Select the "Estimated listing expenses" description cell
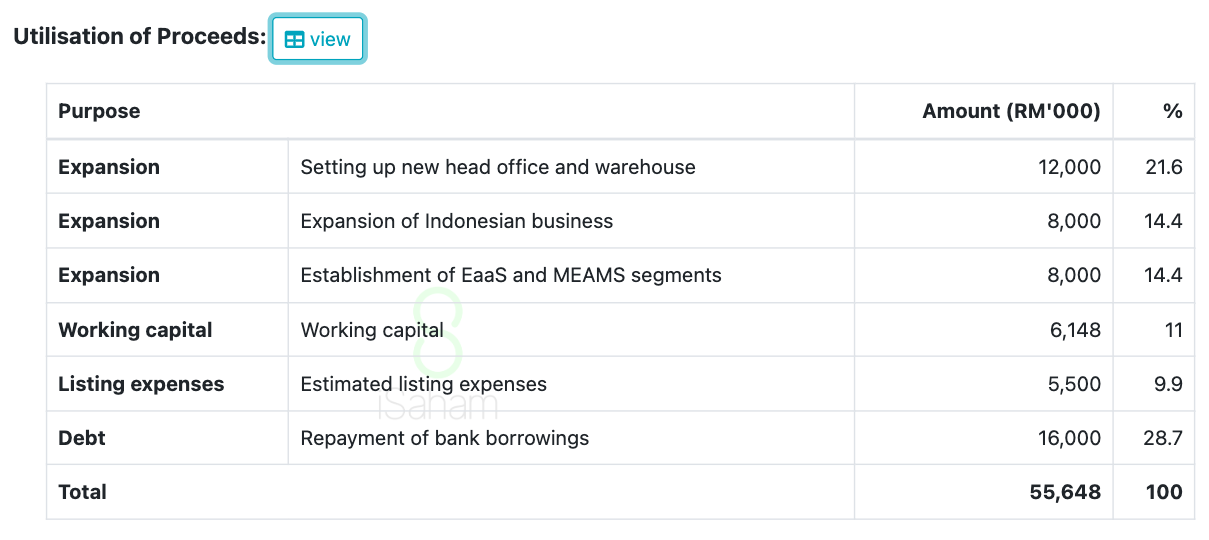This screenshot has height=540, width=1209. point(424,384)
